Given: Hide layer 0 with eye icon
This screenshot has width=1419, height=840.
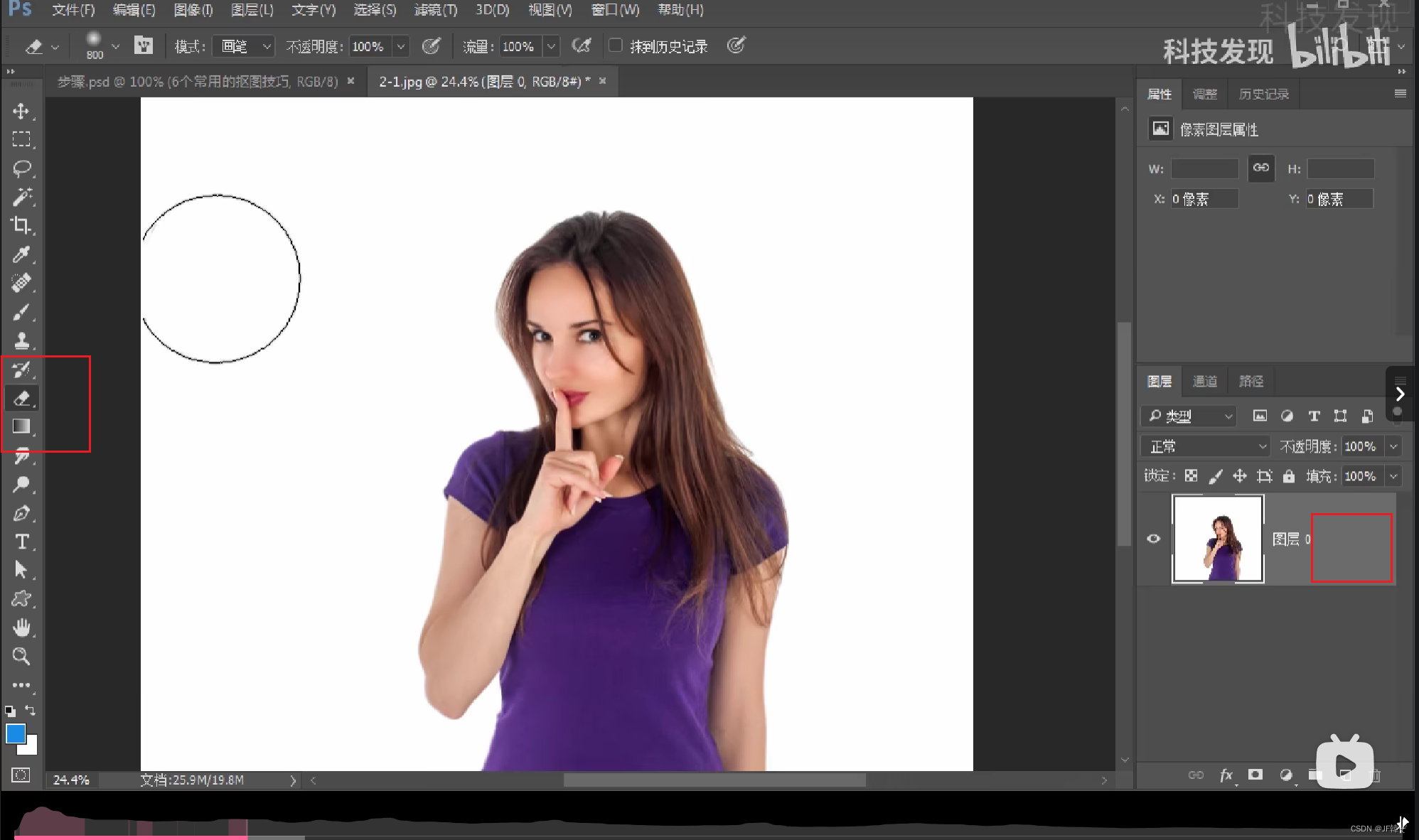Looking at the screenshot, I should point(1154,539).
